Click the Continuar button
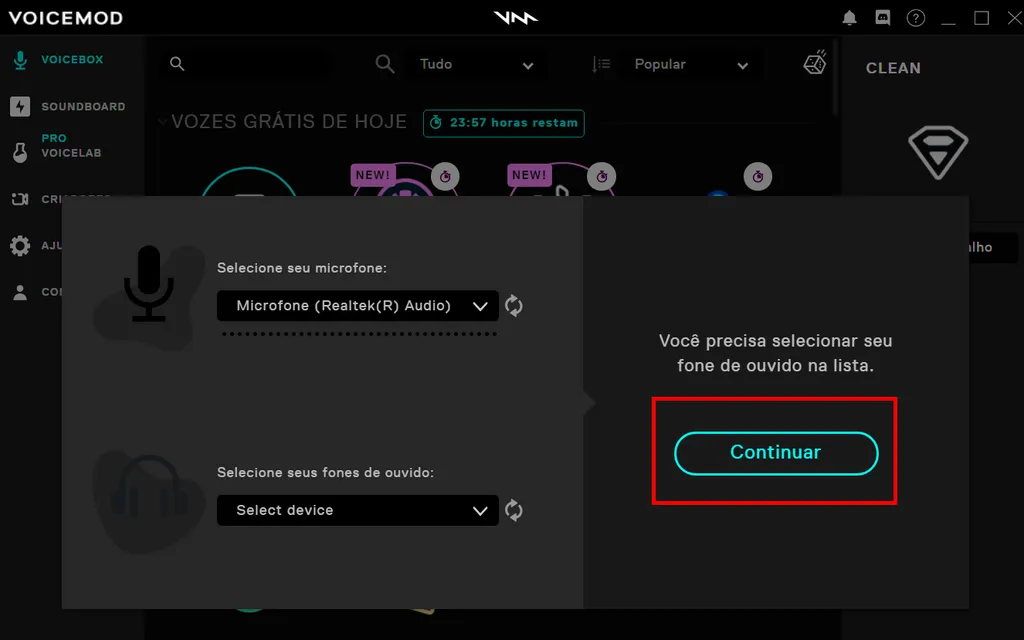The image size is (1024, 640). click(775, 452)
